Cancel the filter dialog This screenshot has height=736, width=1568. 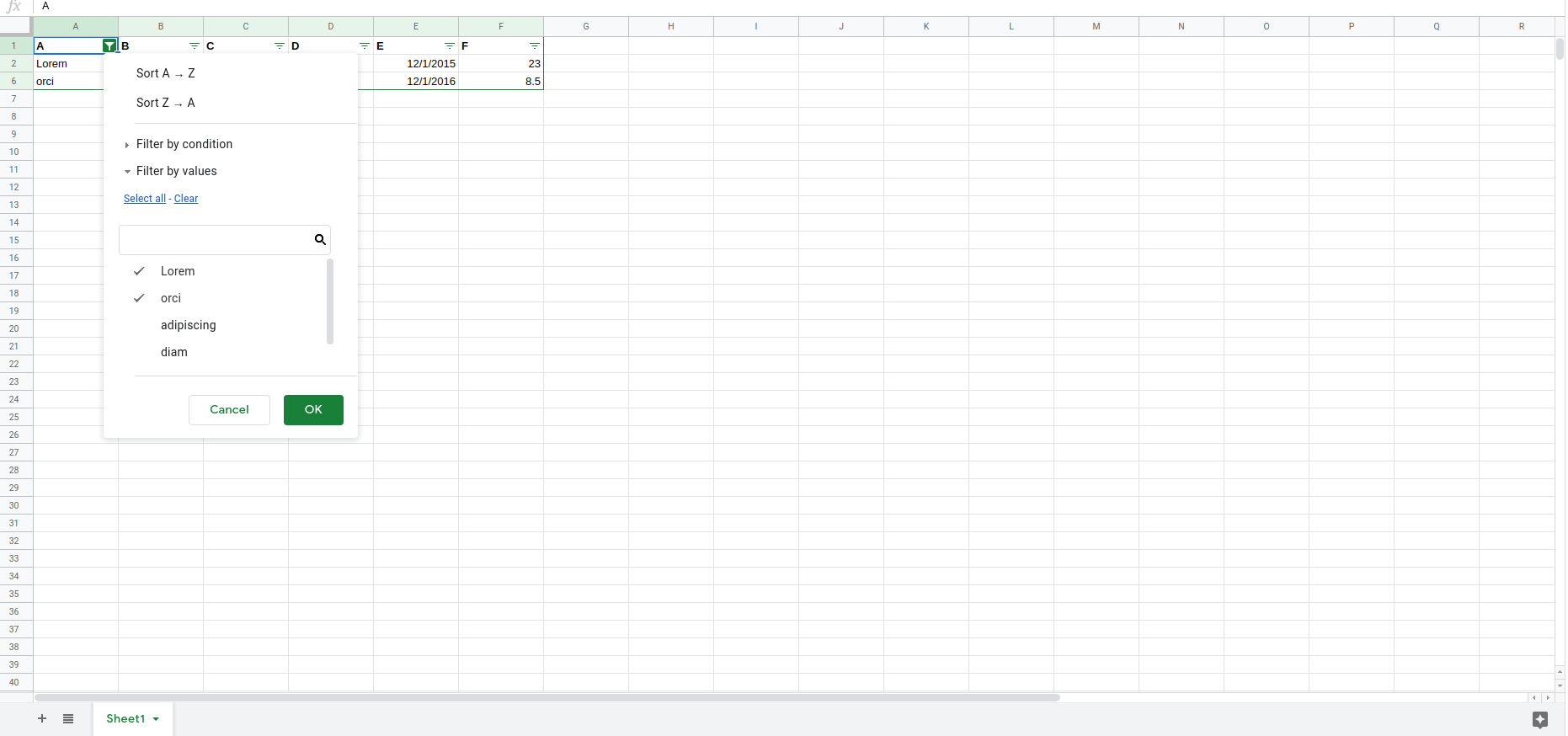229,410
